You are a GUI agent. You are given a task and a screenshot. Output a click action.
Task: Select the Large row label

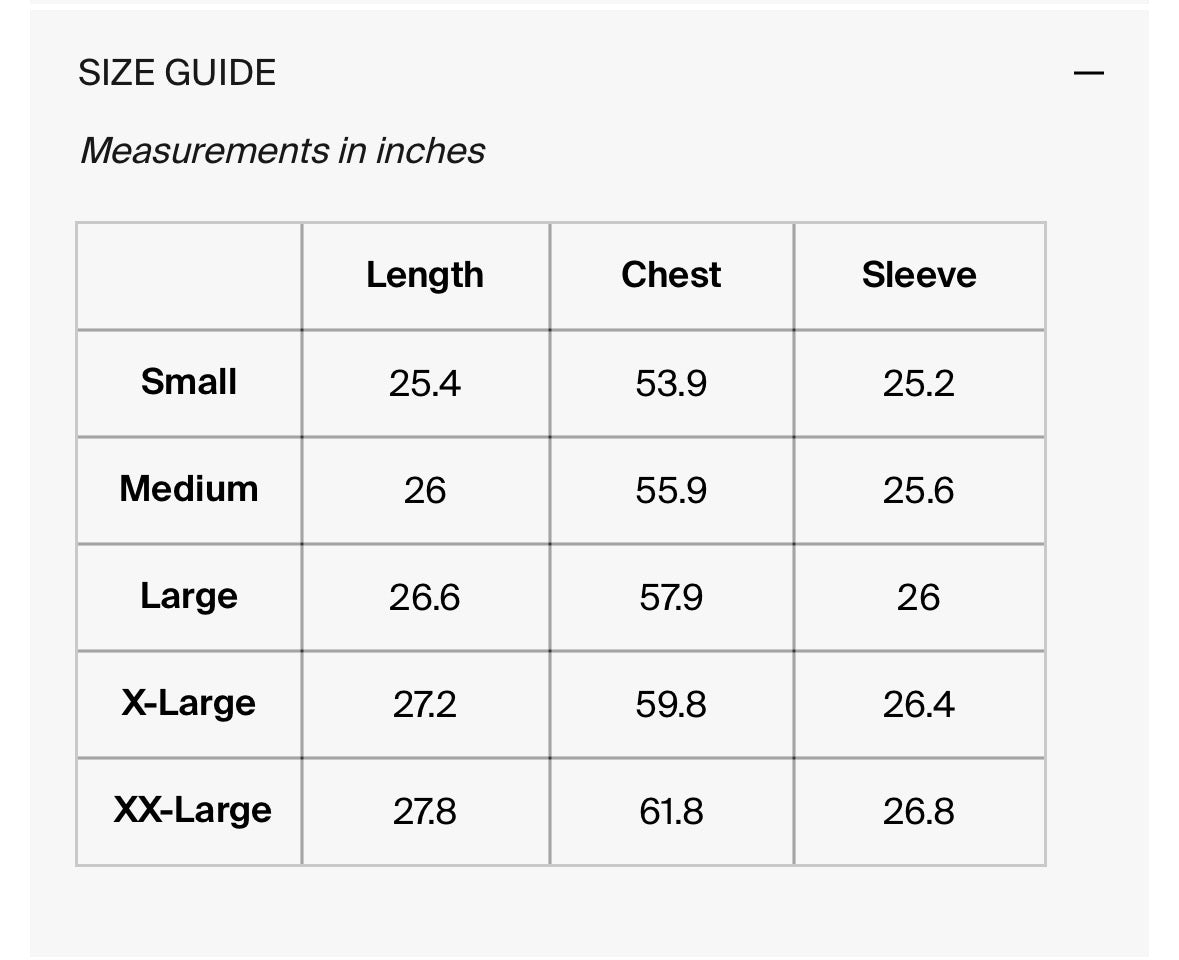pyautogui.click(x=189, y=596)
